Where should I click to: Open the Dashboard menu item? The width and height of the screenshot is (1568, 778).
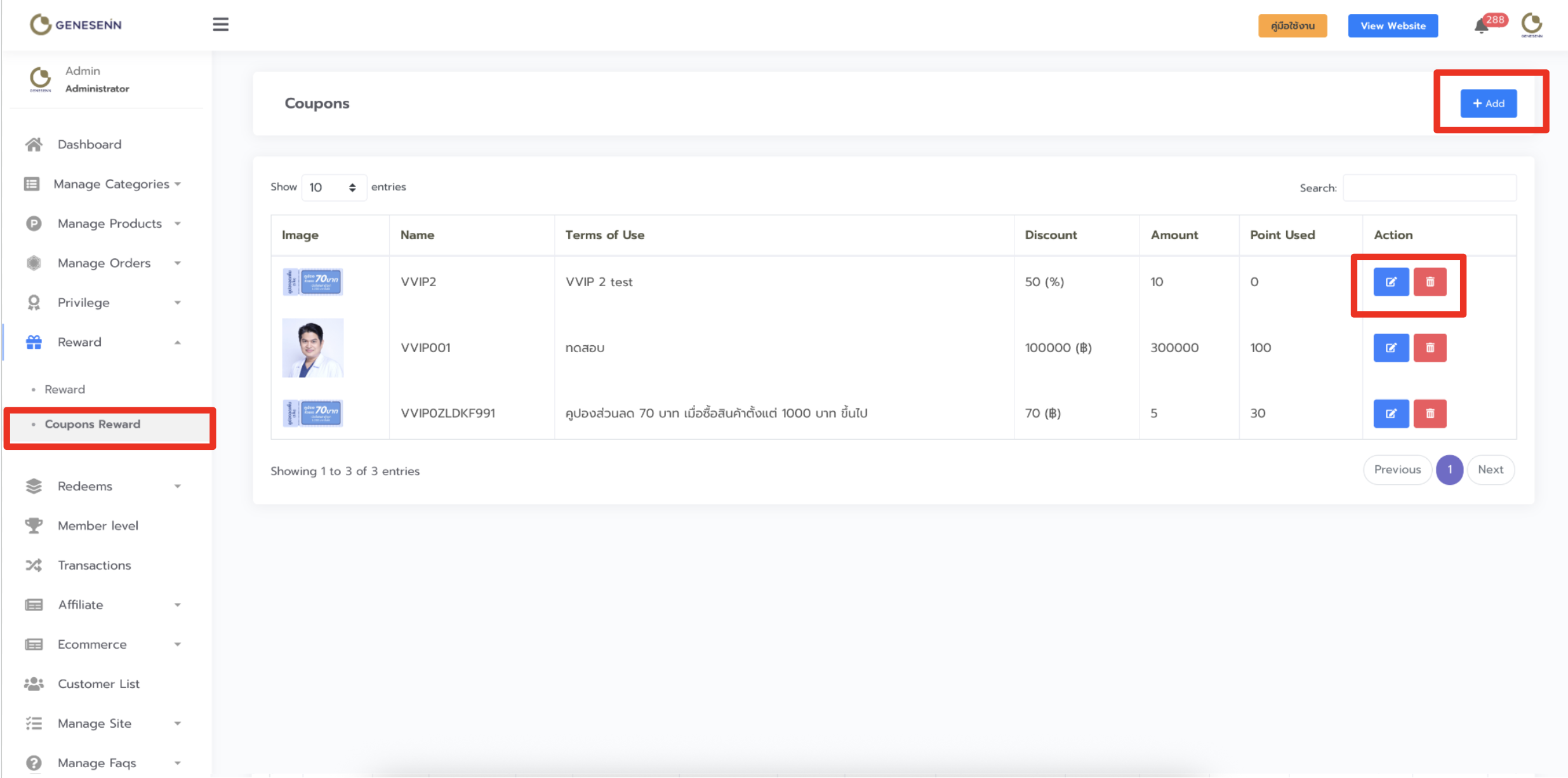(x=90, y=145)
